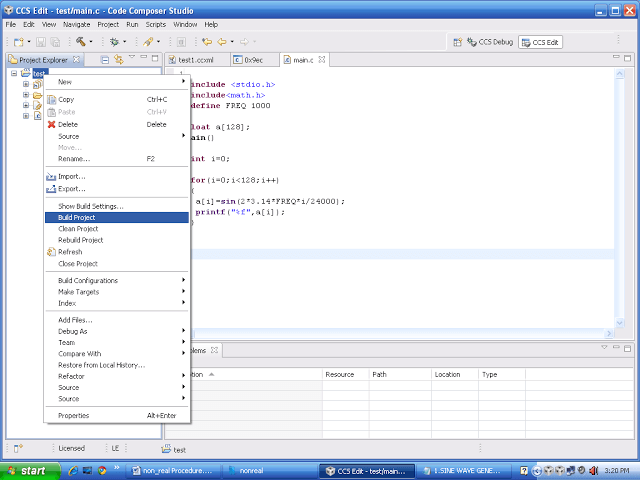Choose Rebuild Project from context menu
Image resolution: width=640 pixels, height=480 pixels.
point(117,240)
